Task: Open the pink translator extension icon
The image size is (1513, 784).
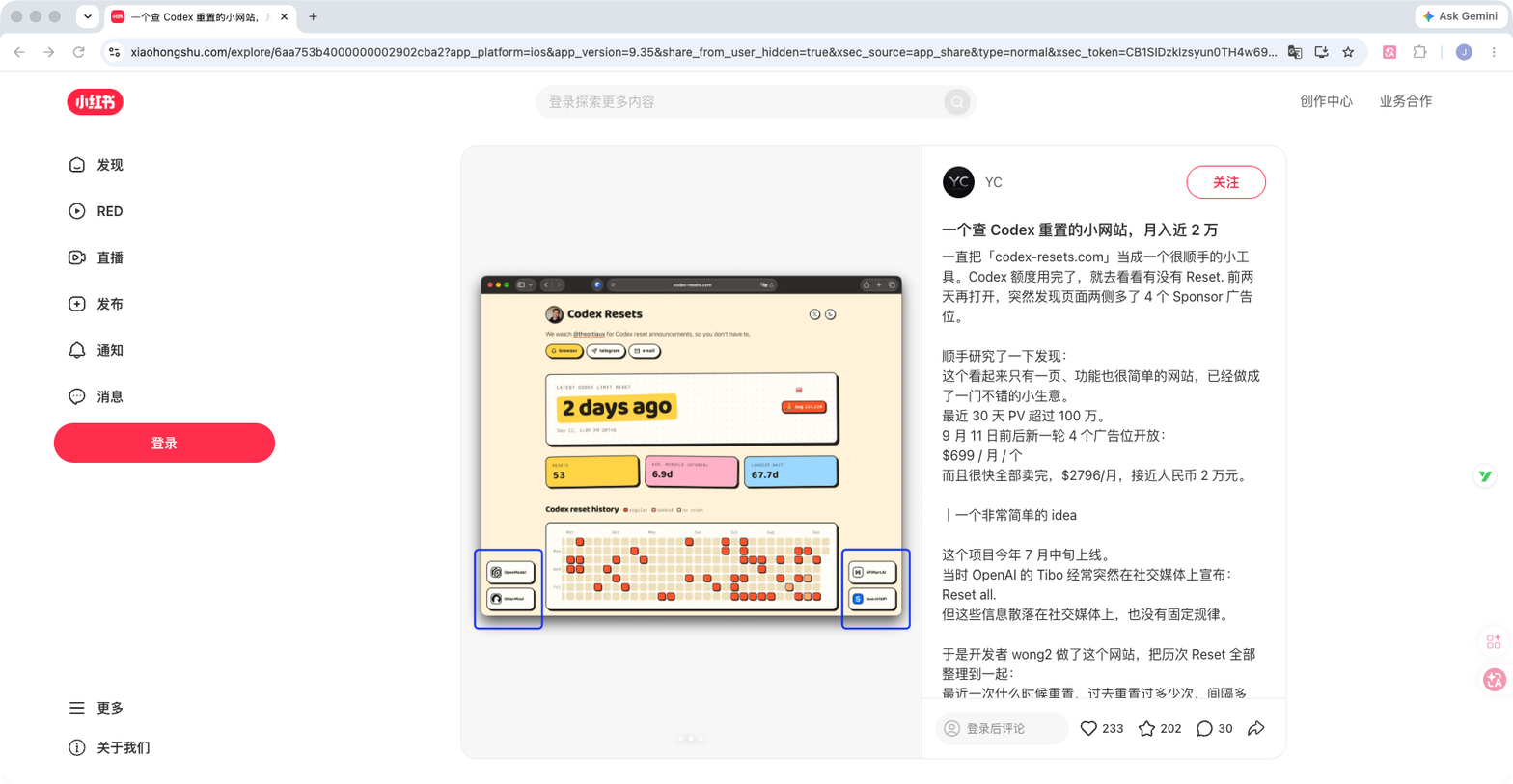Action: point(1389,52)
